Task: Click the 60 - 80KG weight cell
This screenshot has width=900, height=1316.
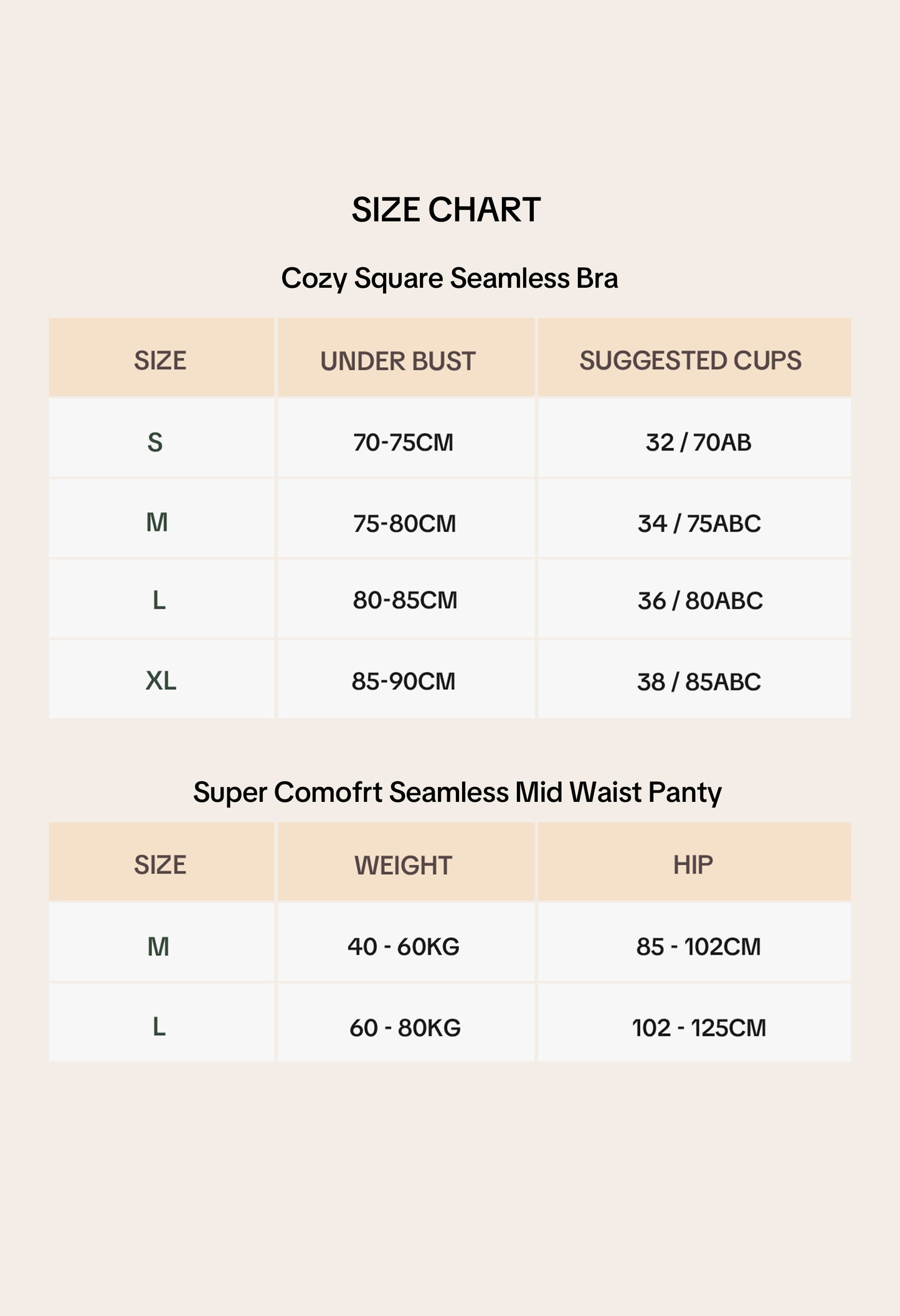Action: [405, 1027]
